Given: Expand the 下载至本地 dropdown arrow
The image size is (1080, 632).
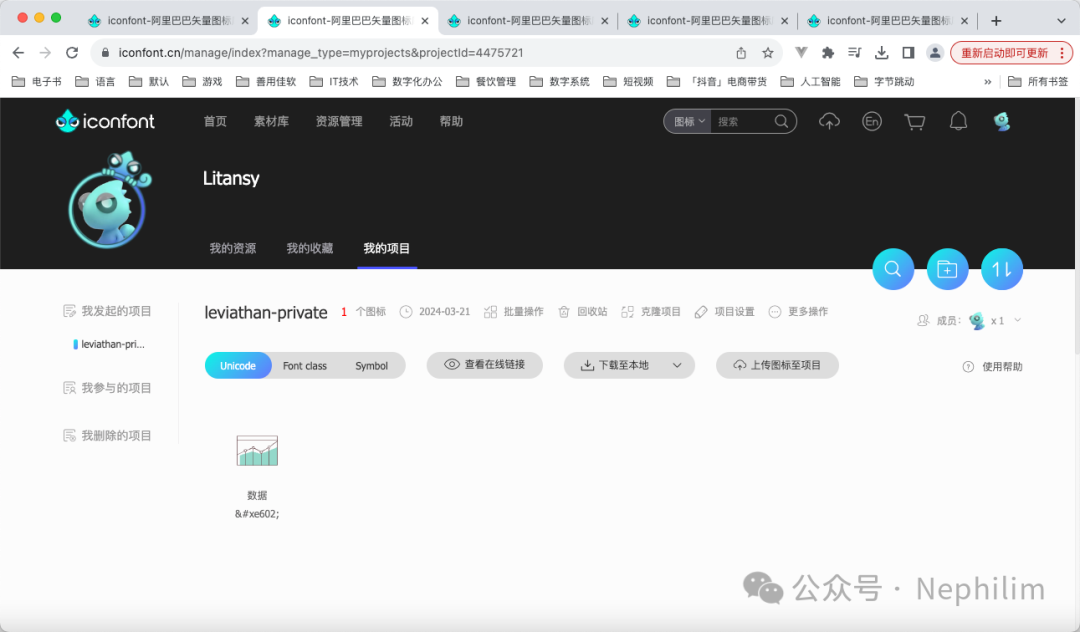Looking at the screenshot, I should click(x=677, y=366).
